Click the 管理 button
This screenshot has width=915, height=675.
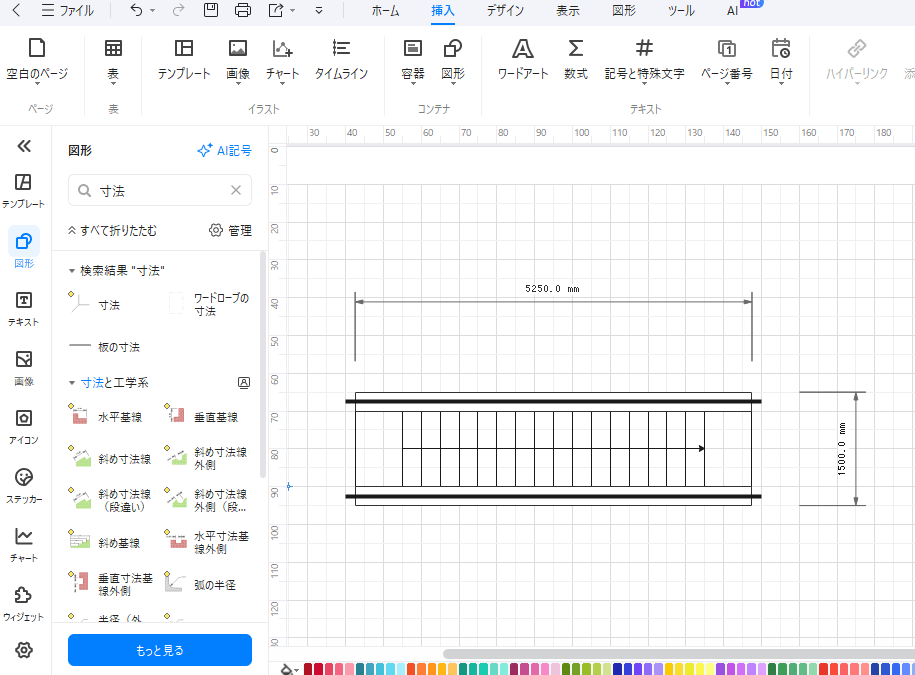tap(231, 230)
